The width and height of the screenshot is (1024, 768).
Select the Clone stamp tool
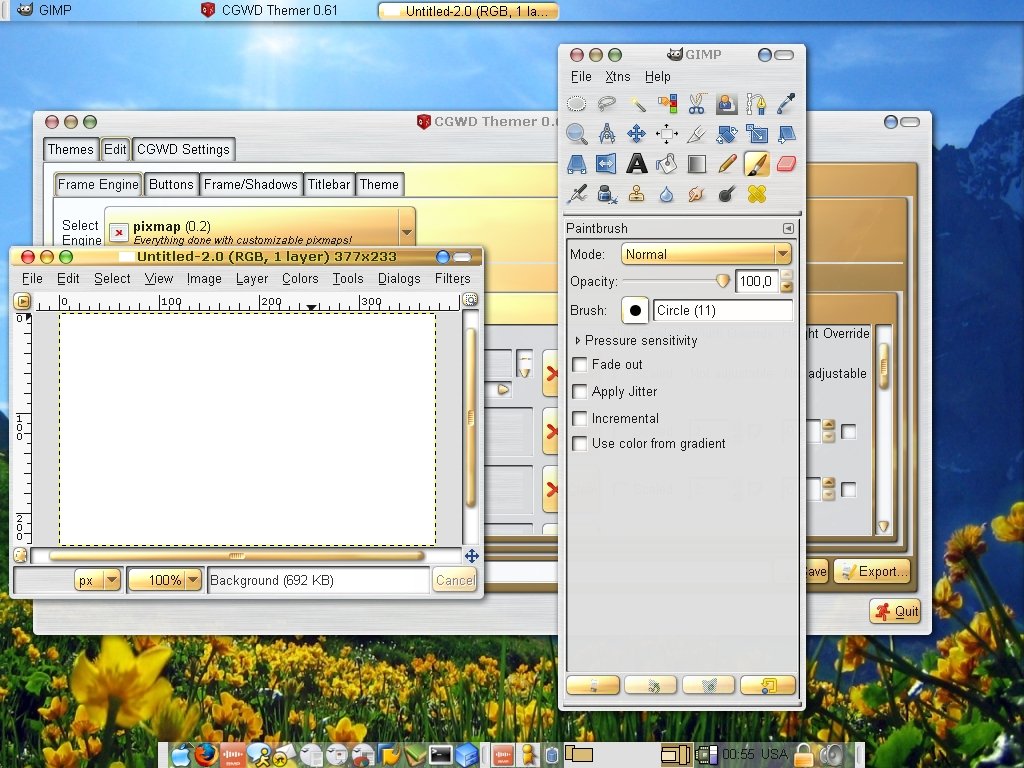(637, 194)
